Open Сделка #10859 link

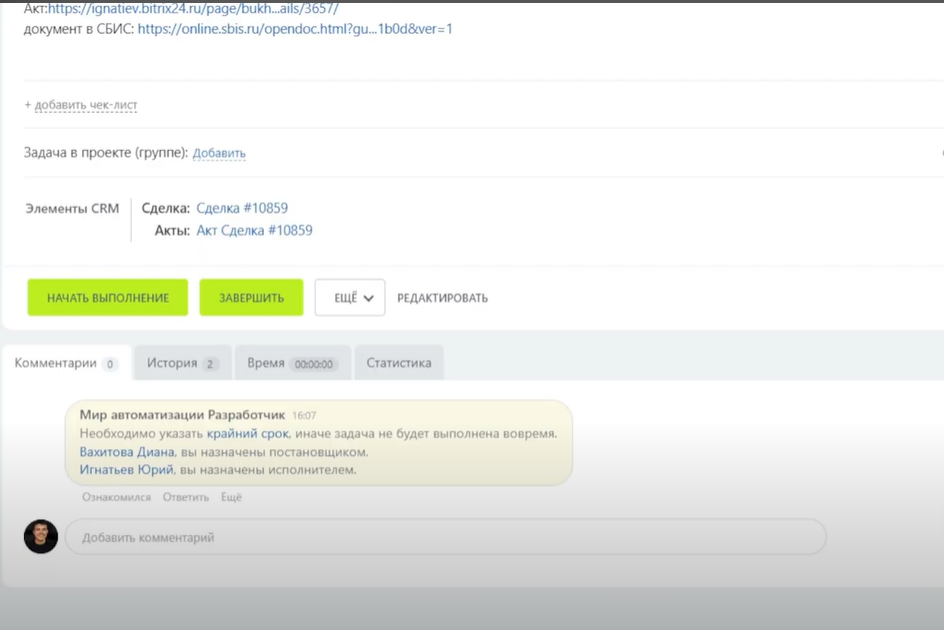coord(242,208)
